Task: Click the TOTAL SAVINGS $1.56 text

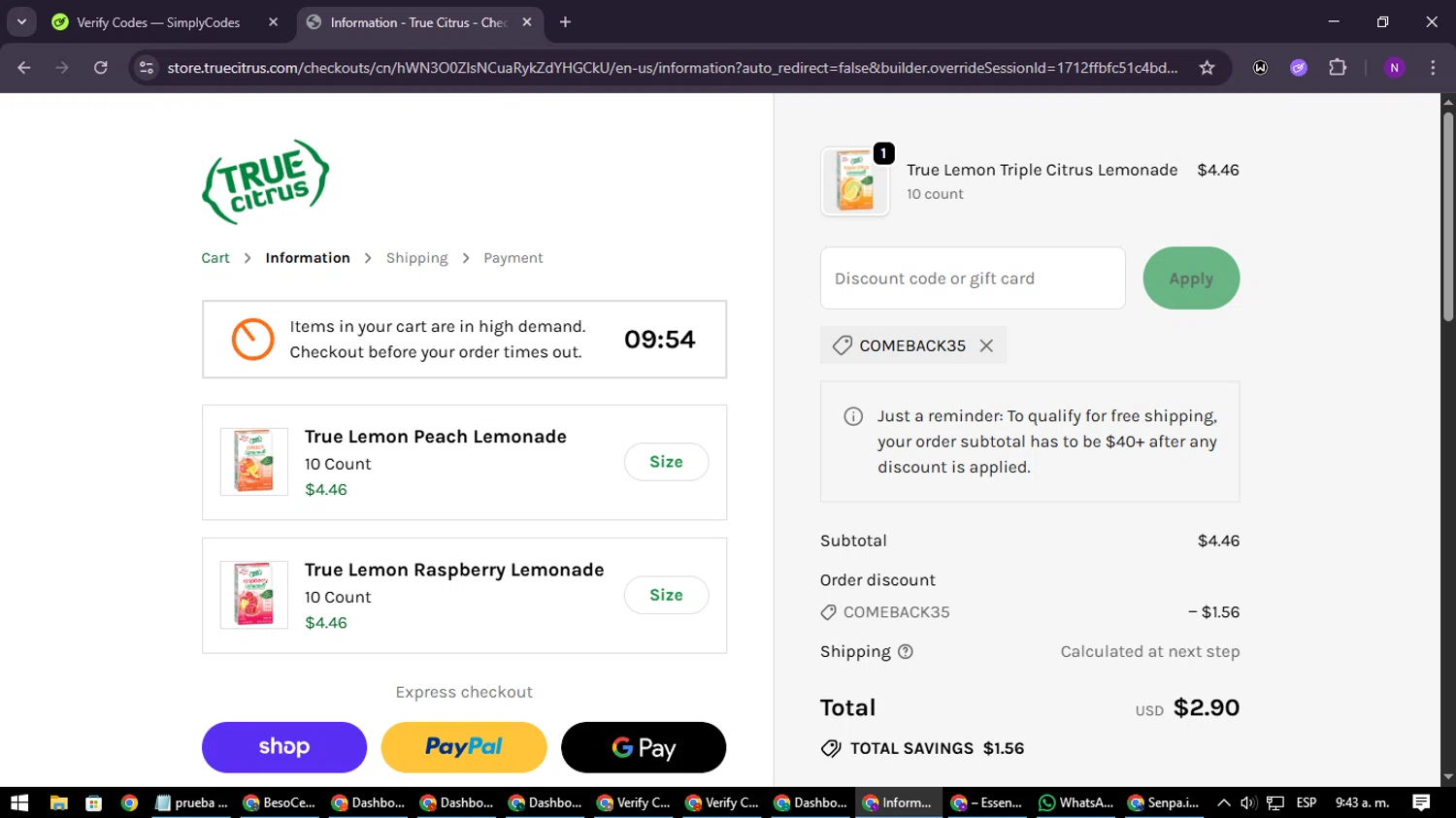Action: tap(937, 748)
